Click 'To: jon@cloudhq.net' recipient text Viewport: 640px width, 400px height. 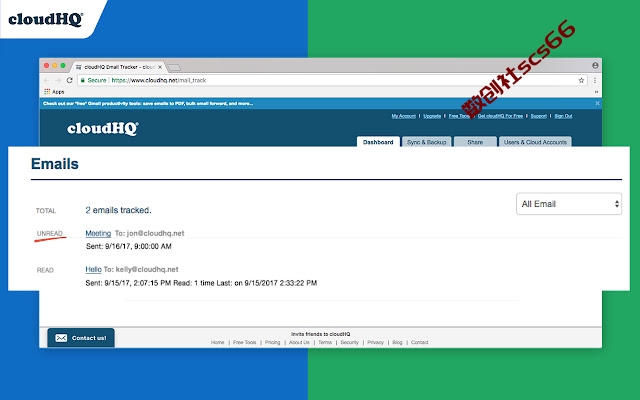[x=149, y=233]
